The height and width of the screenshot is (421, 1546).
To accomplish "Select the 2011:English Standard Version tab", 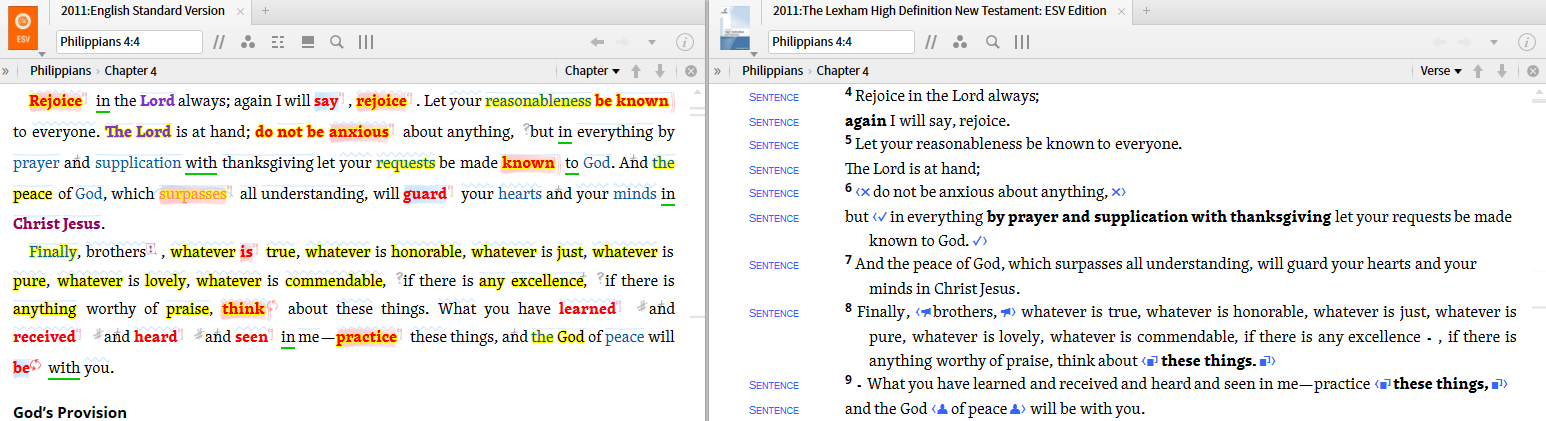I will coord(142,11).
